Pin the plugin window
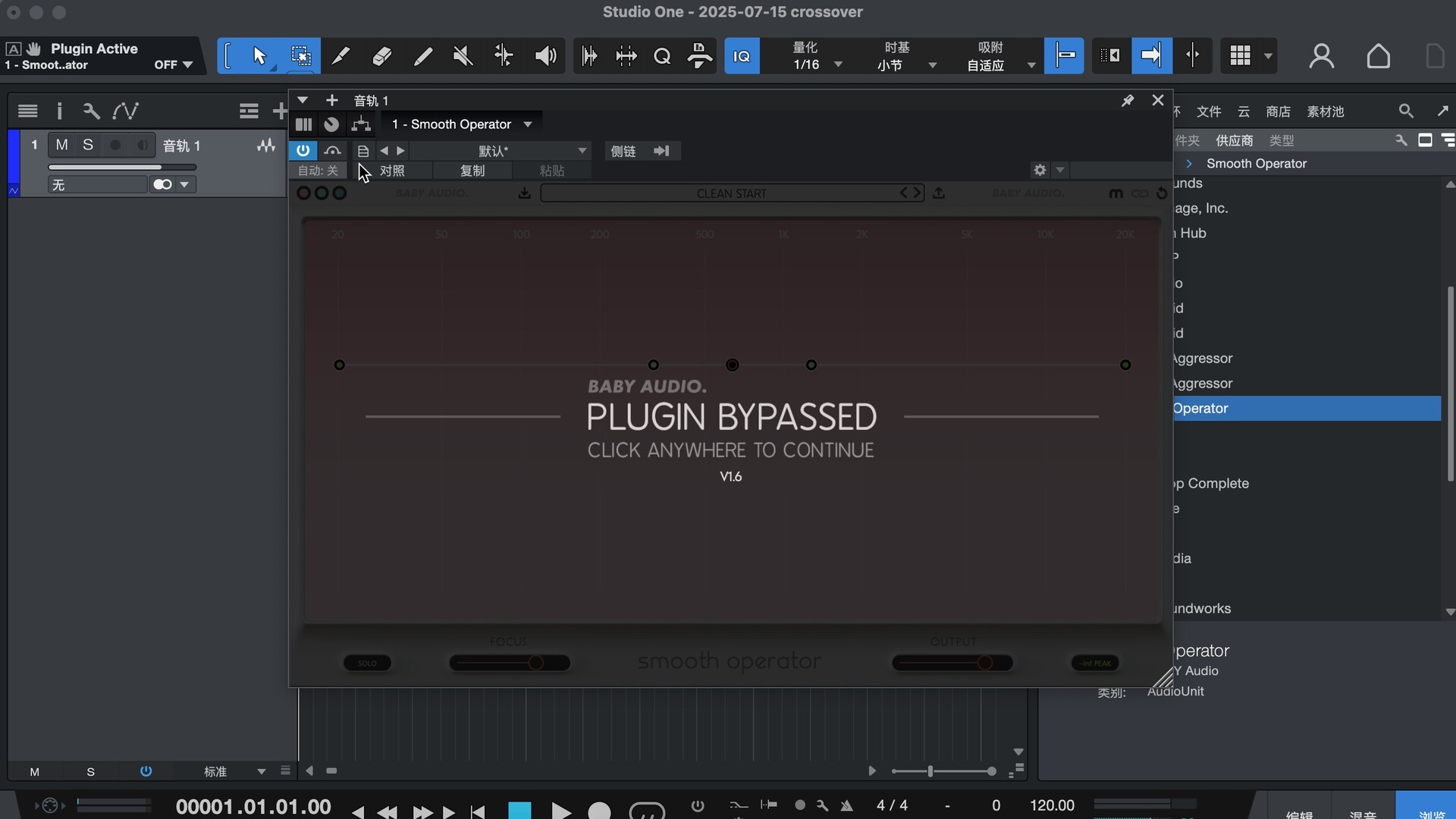1456x819 pixels. click(x=1128, y=100)
